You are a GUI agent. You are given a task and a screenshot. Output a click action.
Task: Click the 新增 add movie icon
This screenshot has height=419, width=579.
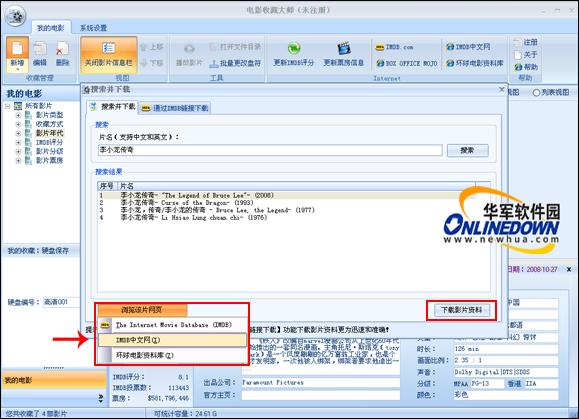point(17,54)
